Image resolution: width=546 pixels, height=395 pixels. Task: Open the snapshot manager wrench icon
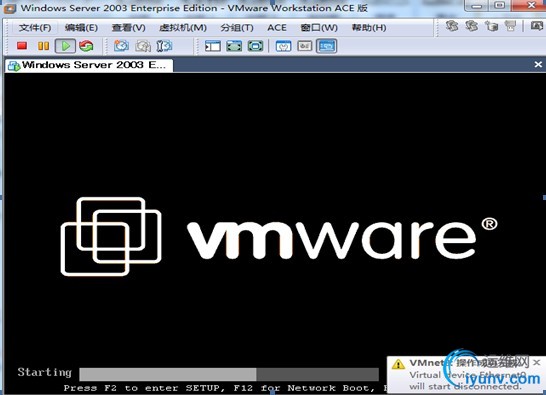pyautogui.click(x=164, y=46)
